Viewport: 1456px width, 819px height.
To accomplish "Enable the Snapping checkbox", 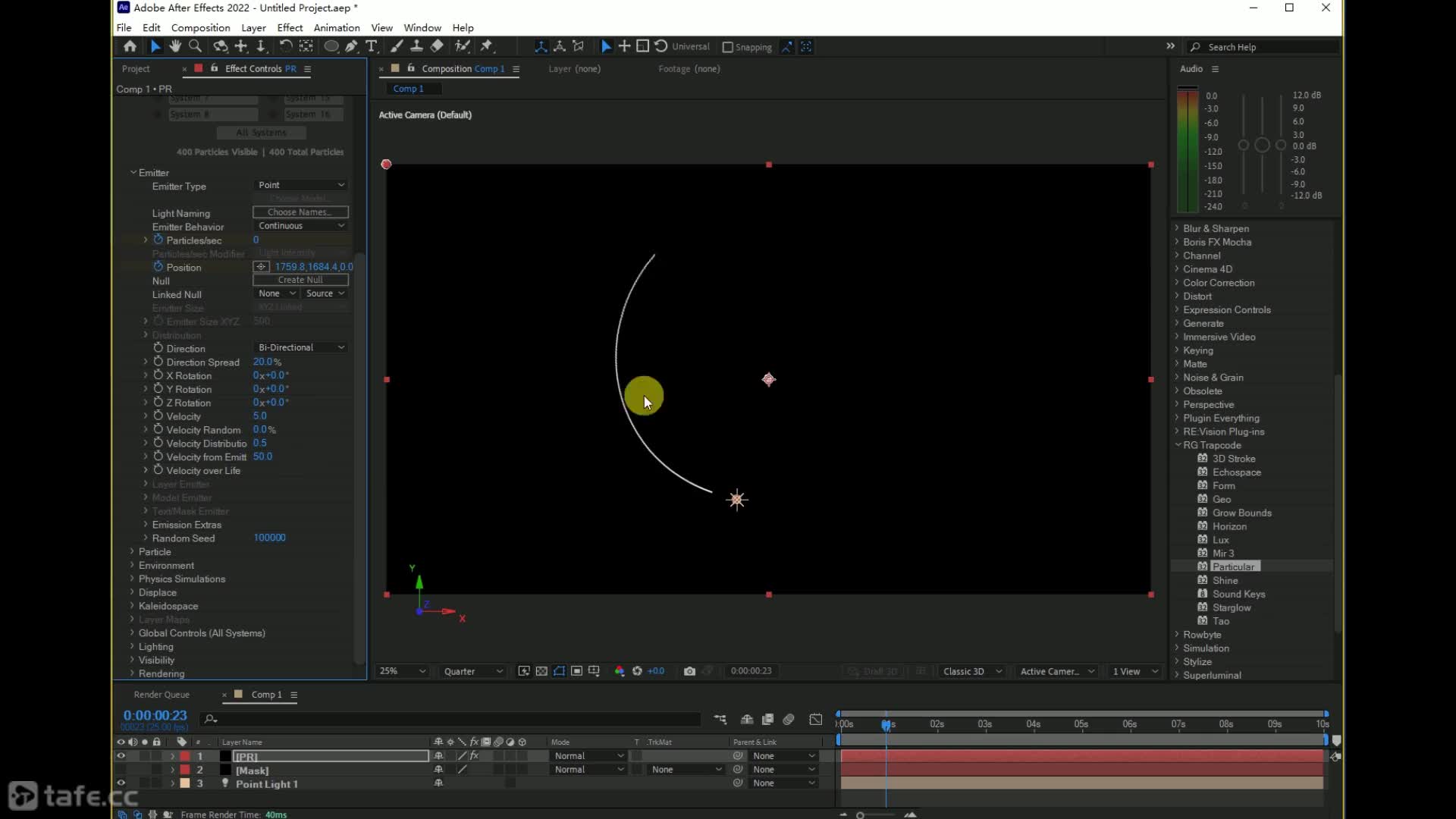I will coord(728,47).
